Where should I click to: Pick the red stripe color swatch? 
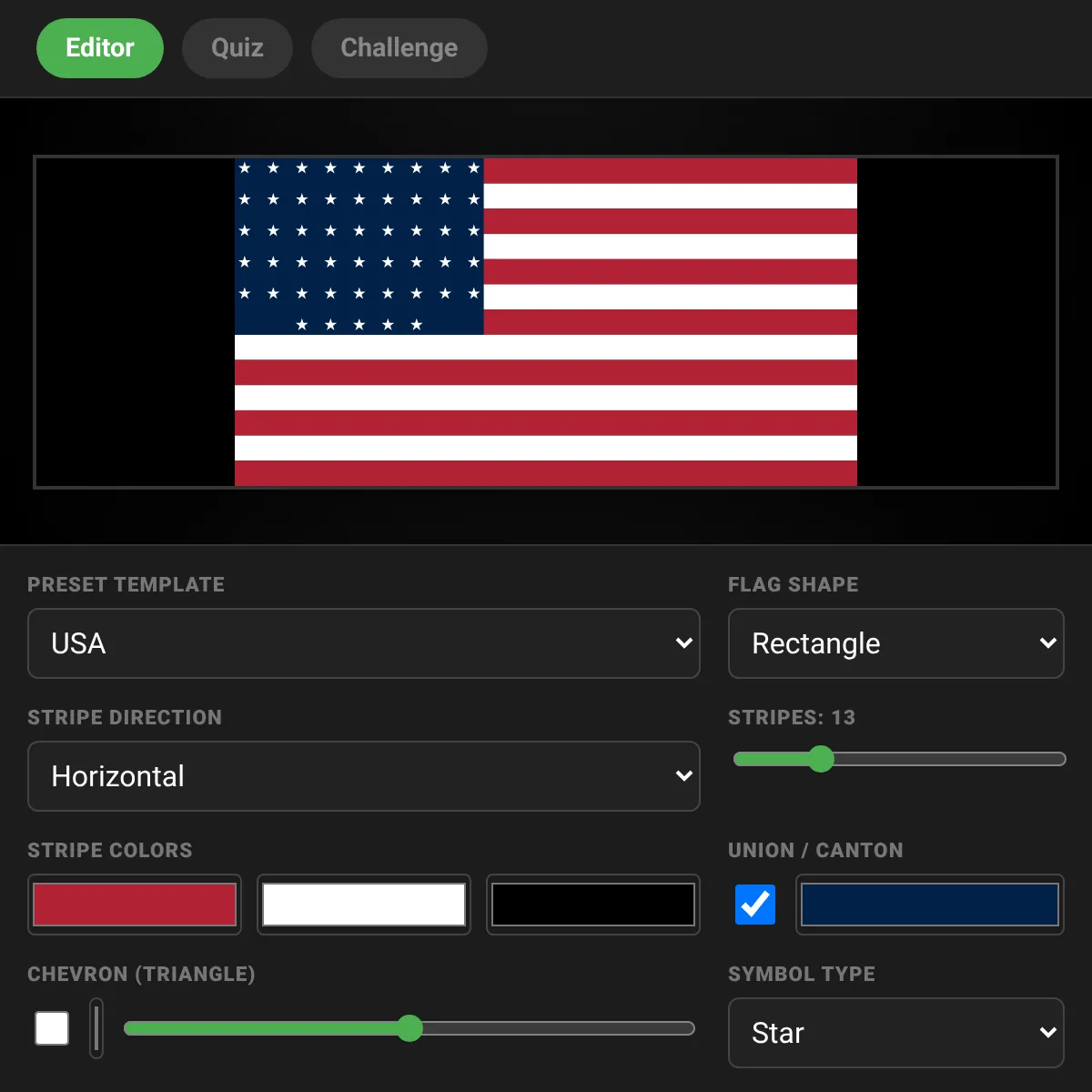click(x=135, y=905)
